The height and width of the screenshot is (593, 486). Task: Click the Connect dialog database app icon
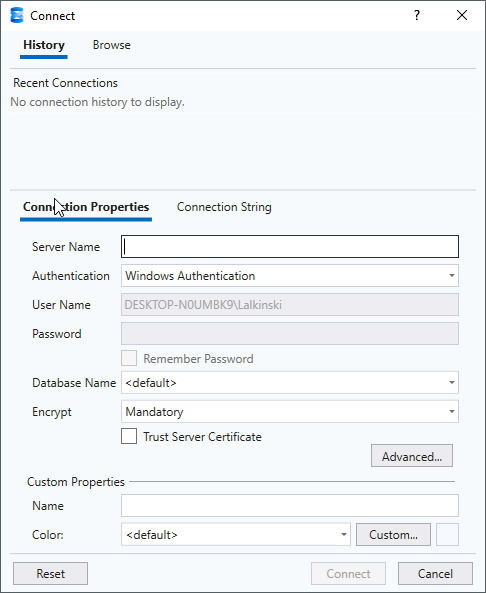click(x=17, y=16)
